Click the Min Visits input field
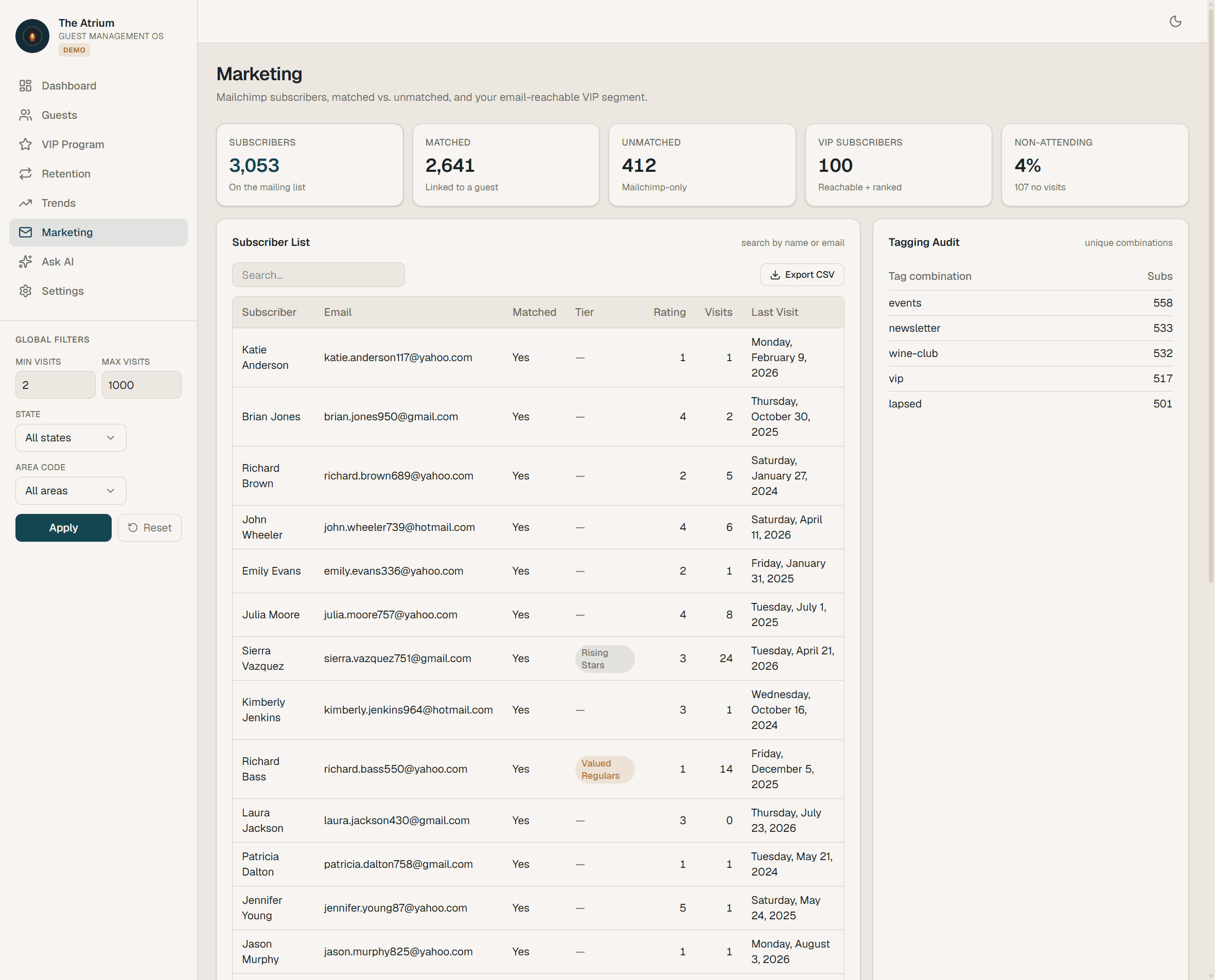 56,385
